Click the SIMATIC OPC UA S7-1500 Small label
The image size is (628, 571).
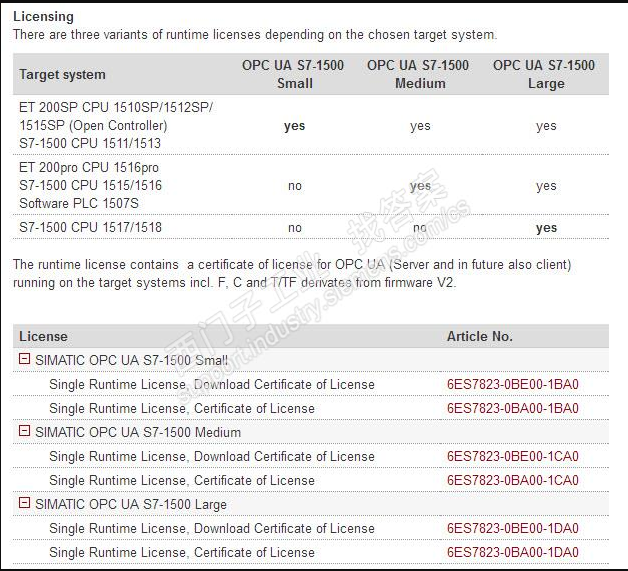(131, 360)
